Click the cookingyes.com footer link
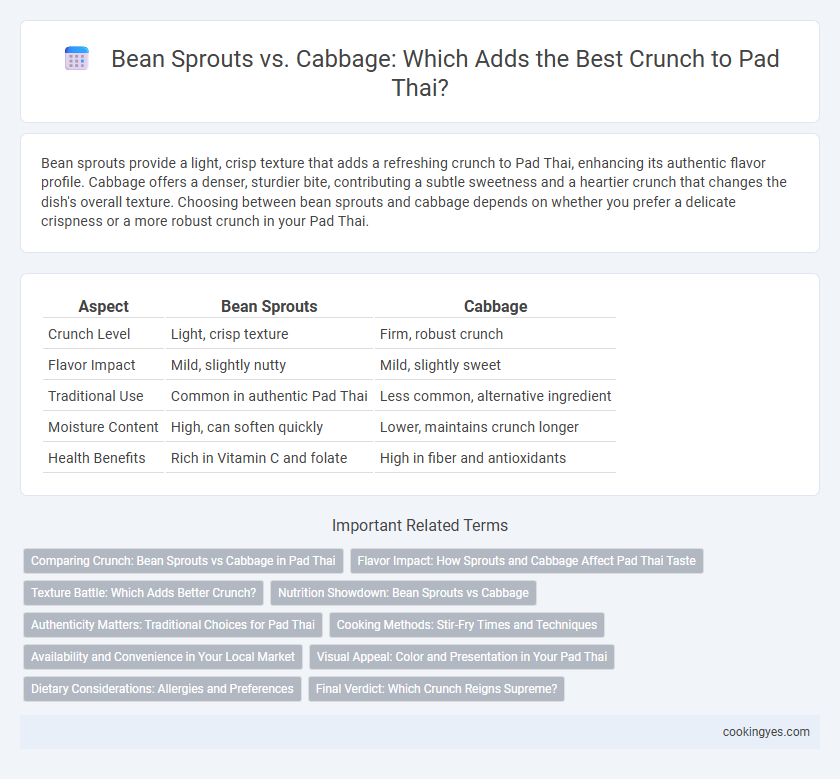This screenshot has width=840, height=779. [x=766, y=732]
